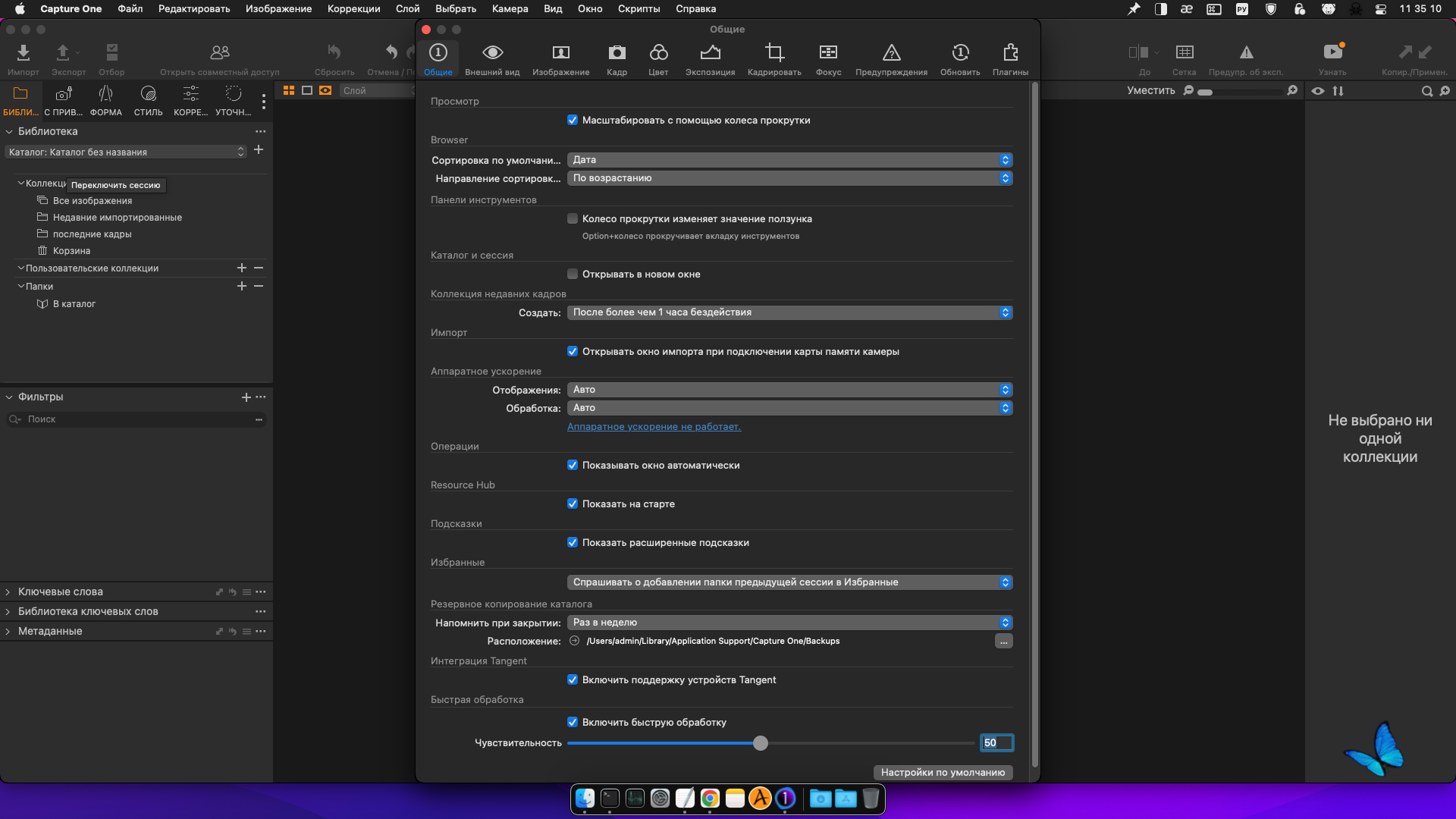This screenshot has width=1456, height=819.
Task: Expand the Метаданные panel
Action: [x=8, y=631]
